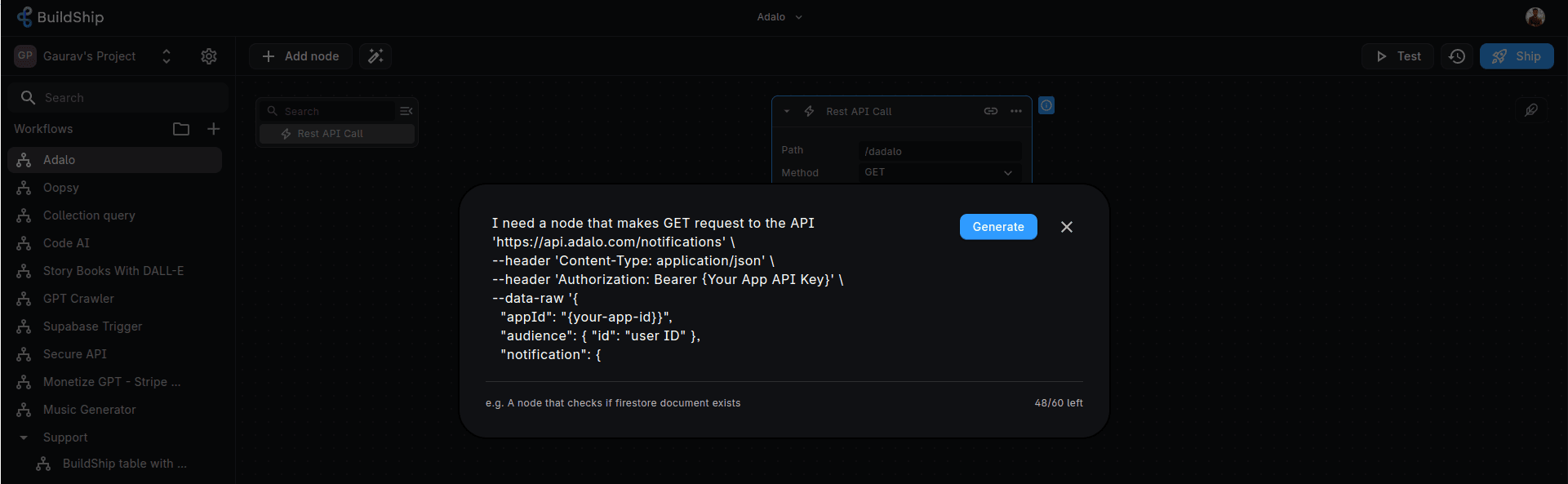Close the node generation dialog
1568x484 pixels.
coord(1067,227)
